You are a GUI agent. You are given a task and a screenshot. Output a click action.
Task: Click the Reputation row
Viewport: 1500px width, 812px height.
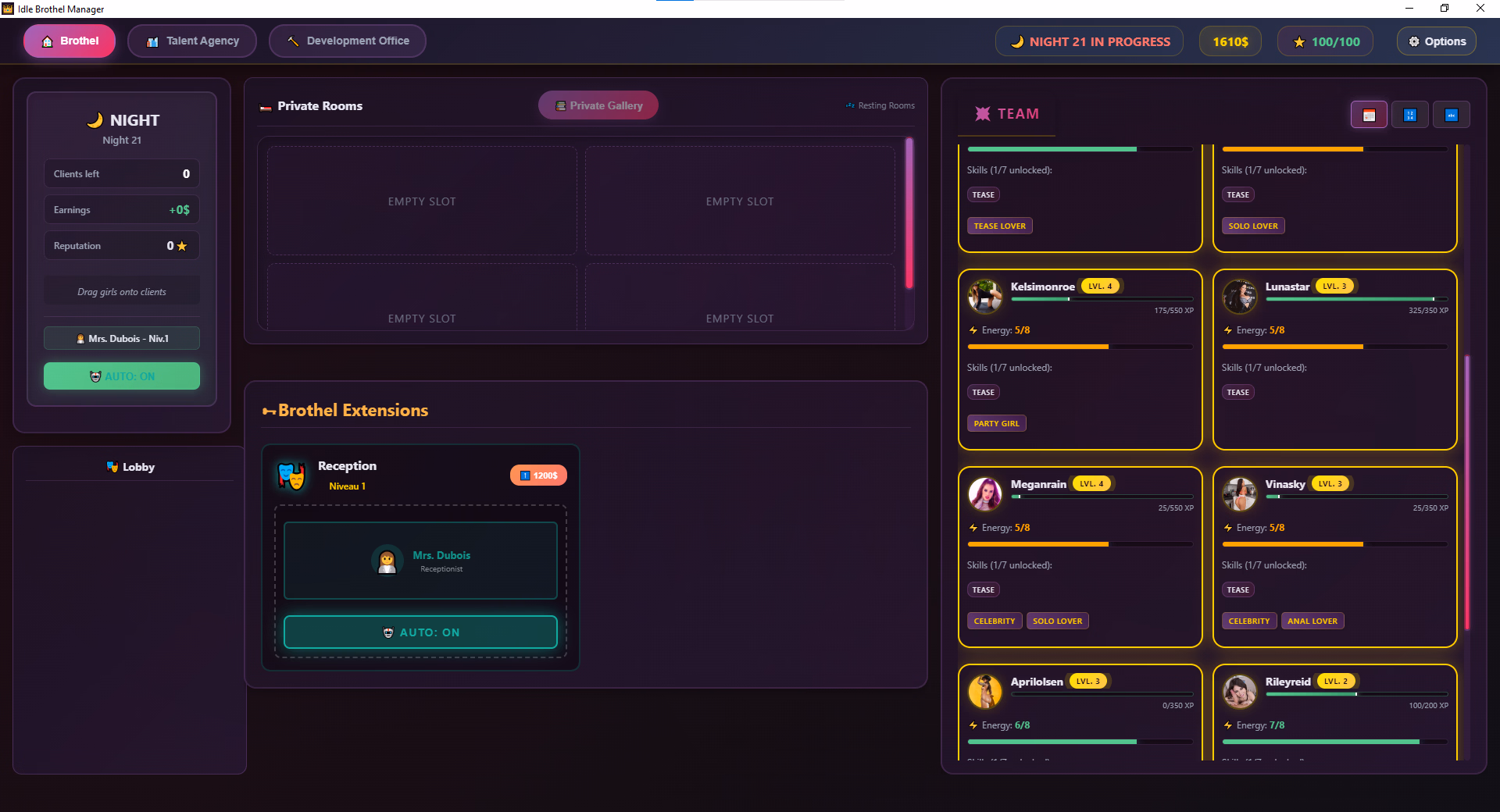tap(122, 246)
